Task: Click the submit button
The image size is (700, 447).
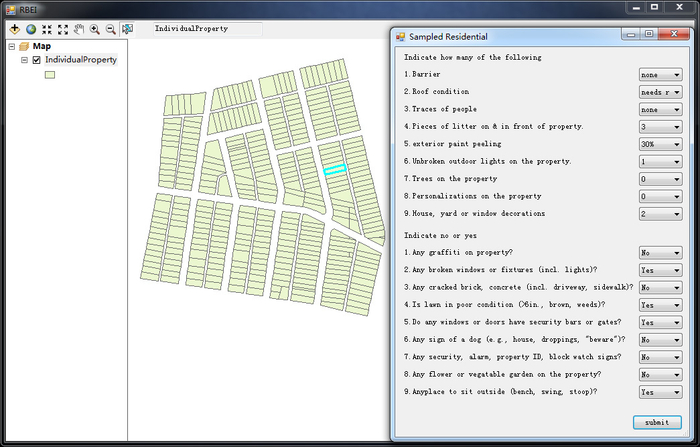Action: (657, 421)
